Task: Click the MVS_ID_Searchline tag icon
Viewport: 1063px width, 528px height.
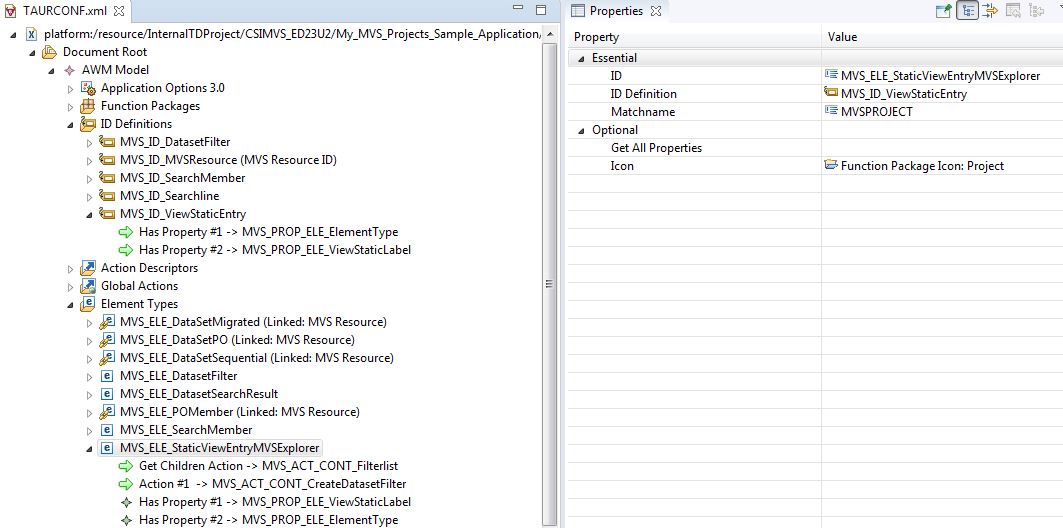Action: click(107, 196)
